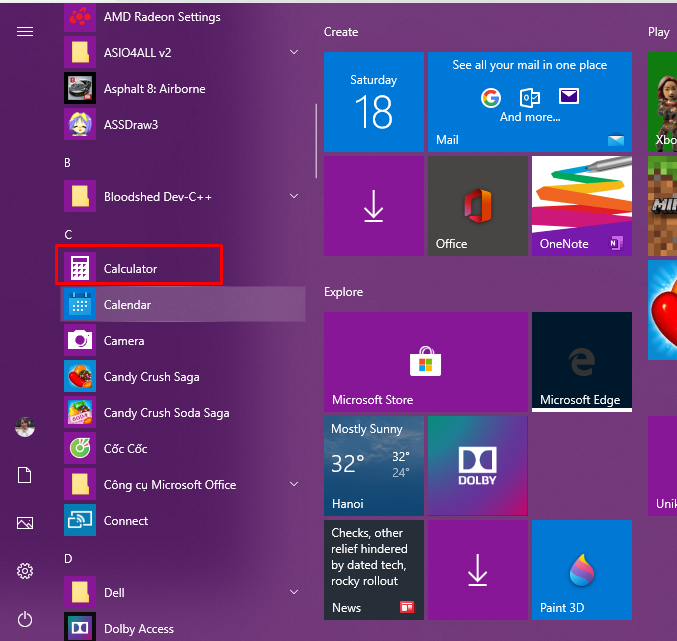Open ASSDraw3 app
This screenshot has width=677, height=641.
coord(183,125)
